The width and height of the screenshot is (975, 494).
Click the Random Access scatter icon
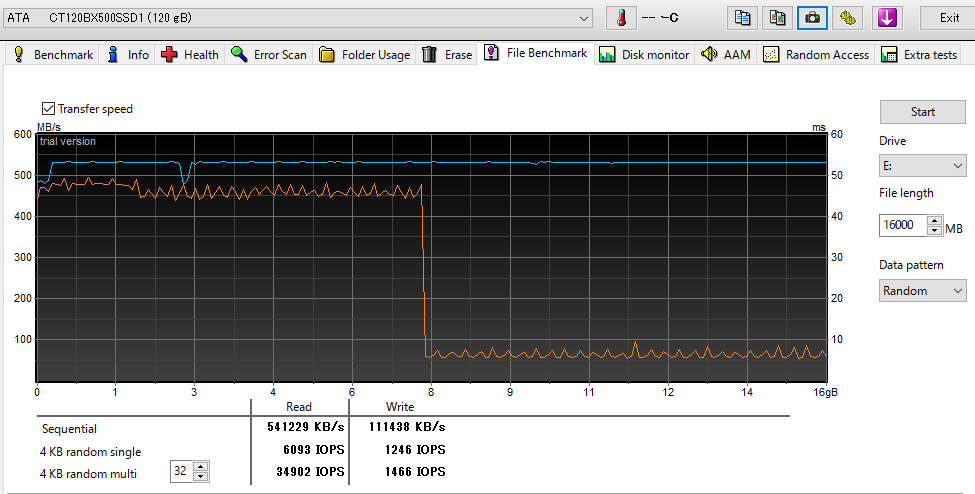771,55
